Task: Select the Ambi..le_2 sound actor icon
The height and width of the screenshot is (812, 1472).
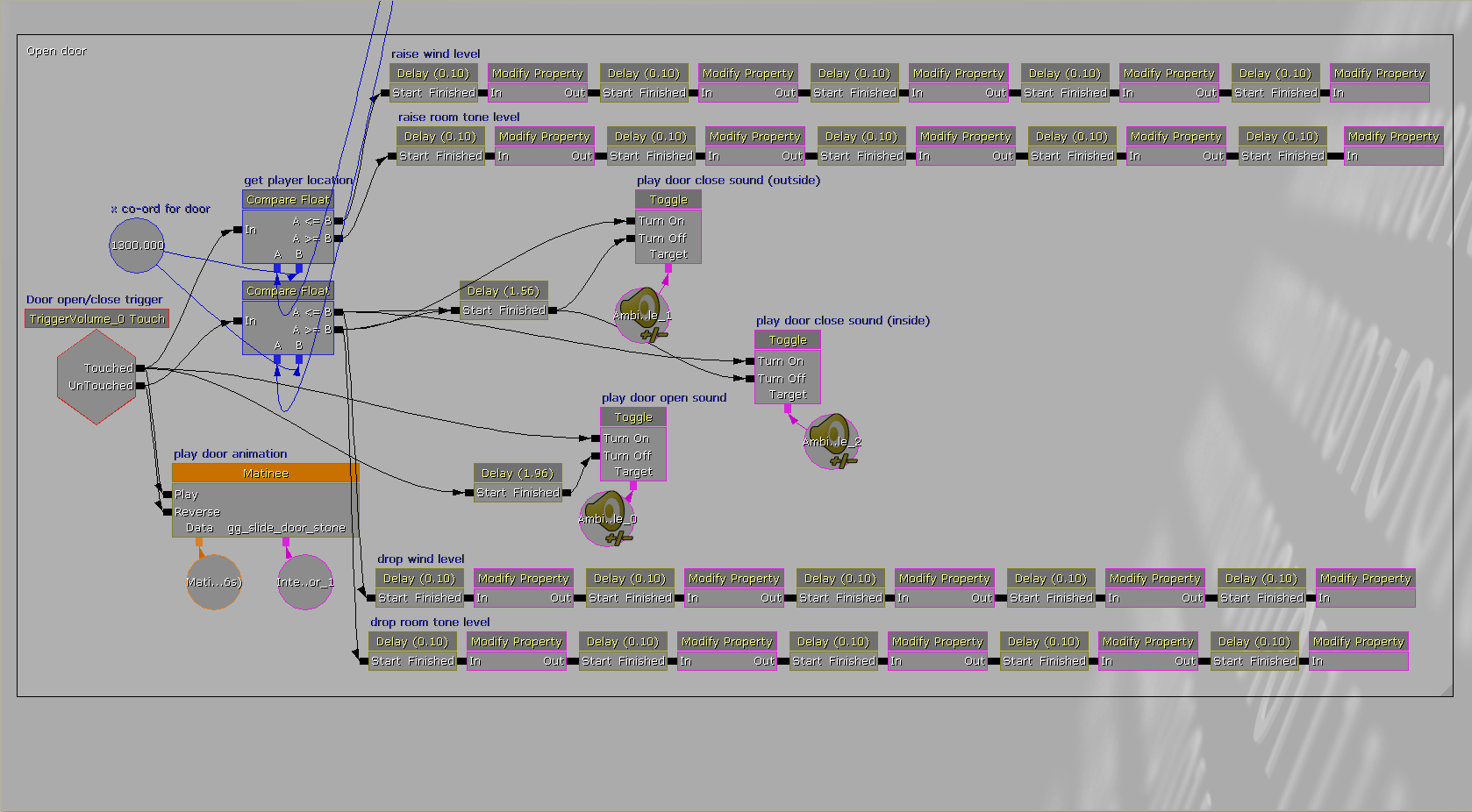Action: pos(832,441)
